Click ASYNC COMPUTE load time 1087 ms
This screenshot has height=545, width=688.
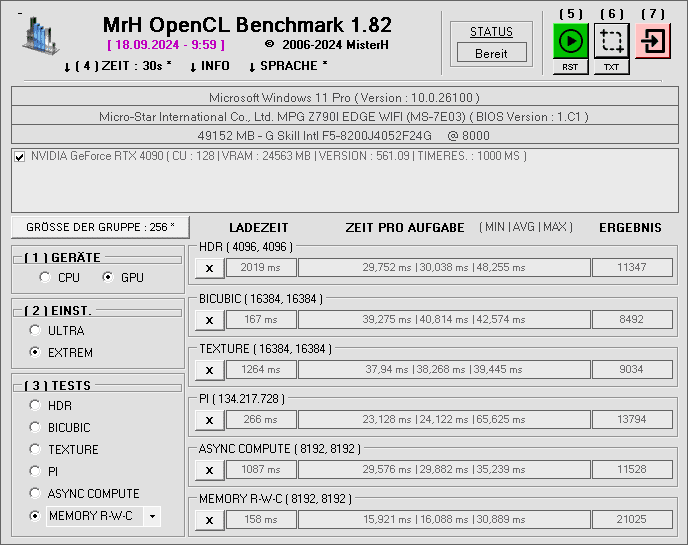pos(261,470)
